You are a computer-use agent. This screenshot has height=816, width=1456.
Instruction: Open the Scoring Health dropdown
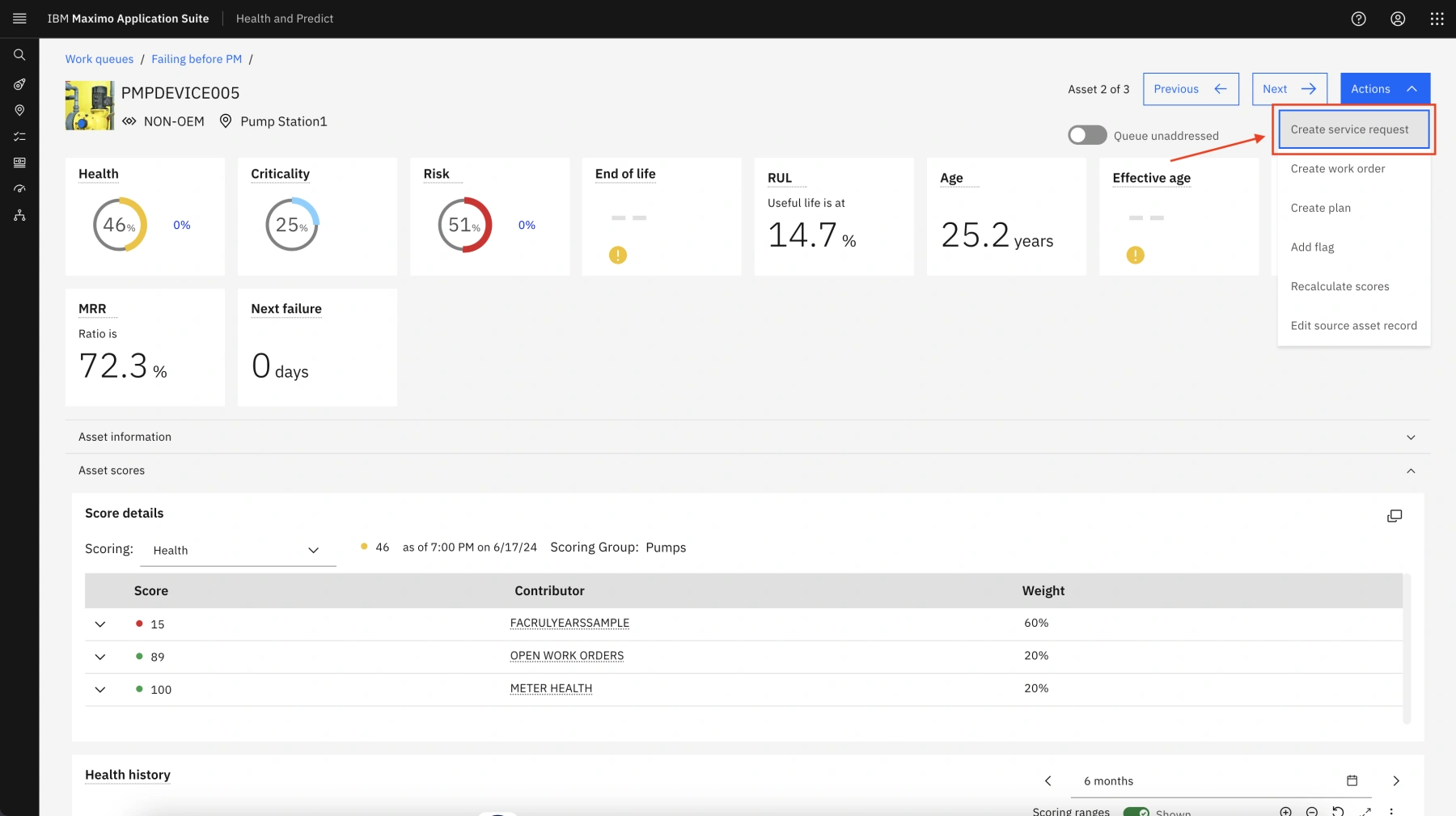tap(238, 550)
